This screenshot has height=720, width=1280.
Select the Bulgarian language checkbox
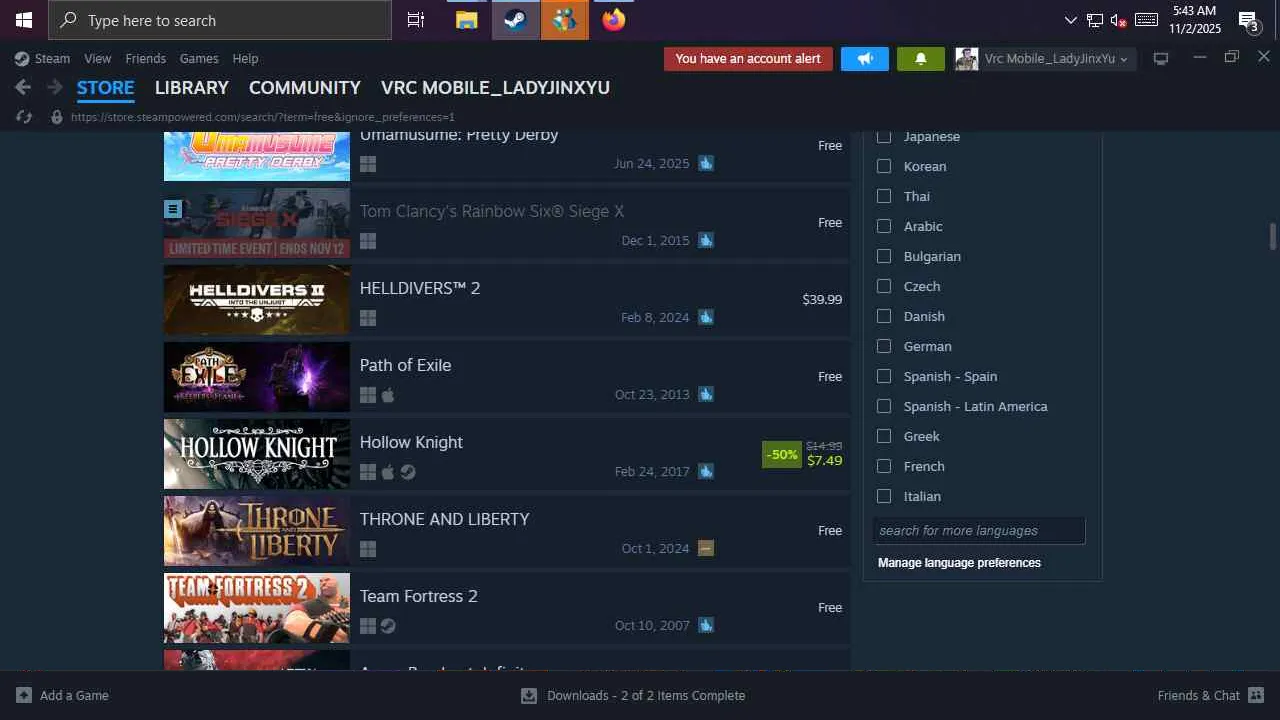pyautogui.click(x=884, y=256)
